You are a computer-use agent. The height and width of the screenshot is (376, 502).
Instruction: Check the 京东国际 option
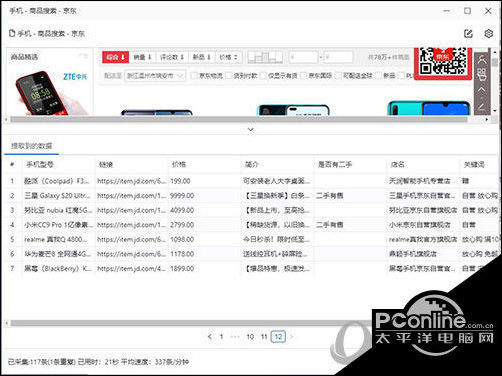click(304, 76)
